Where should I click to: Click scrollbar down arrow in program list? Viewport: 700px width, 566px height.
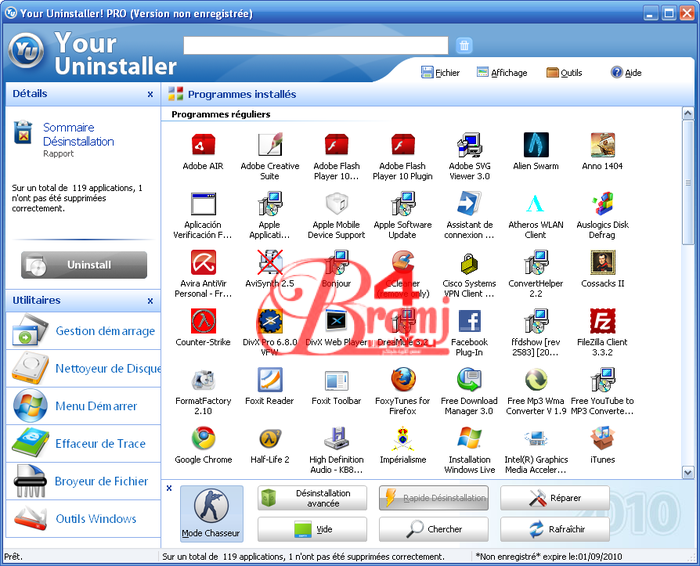tap(688, 472)
